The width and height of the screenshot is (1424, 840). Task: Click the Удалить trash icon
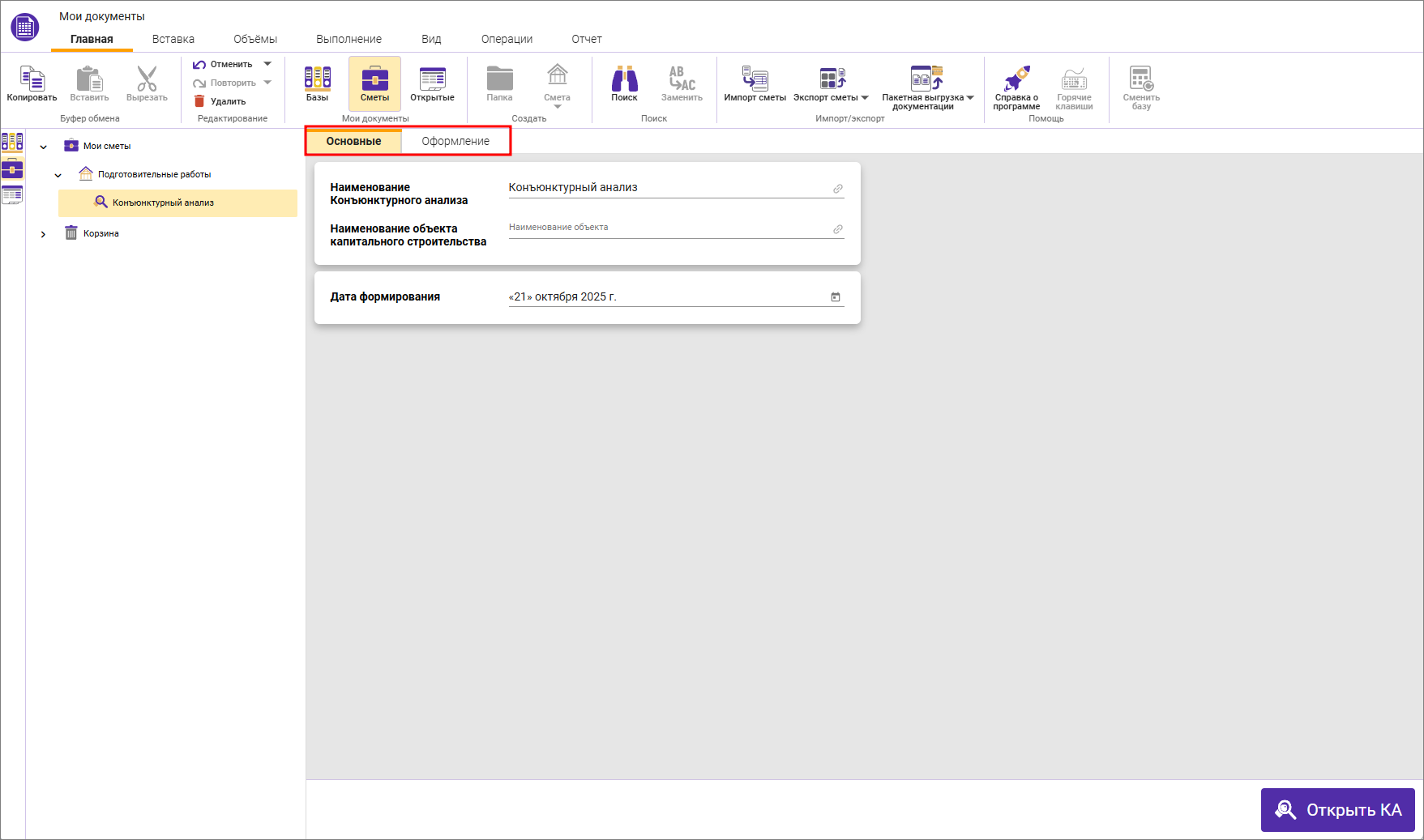click(x=199, y=101)
